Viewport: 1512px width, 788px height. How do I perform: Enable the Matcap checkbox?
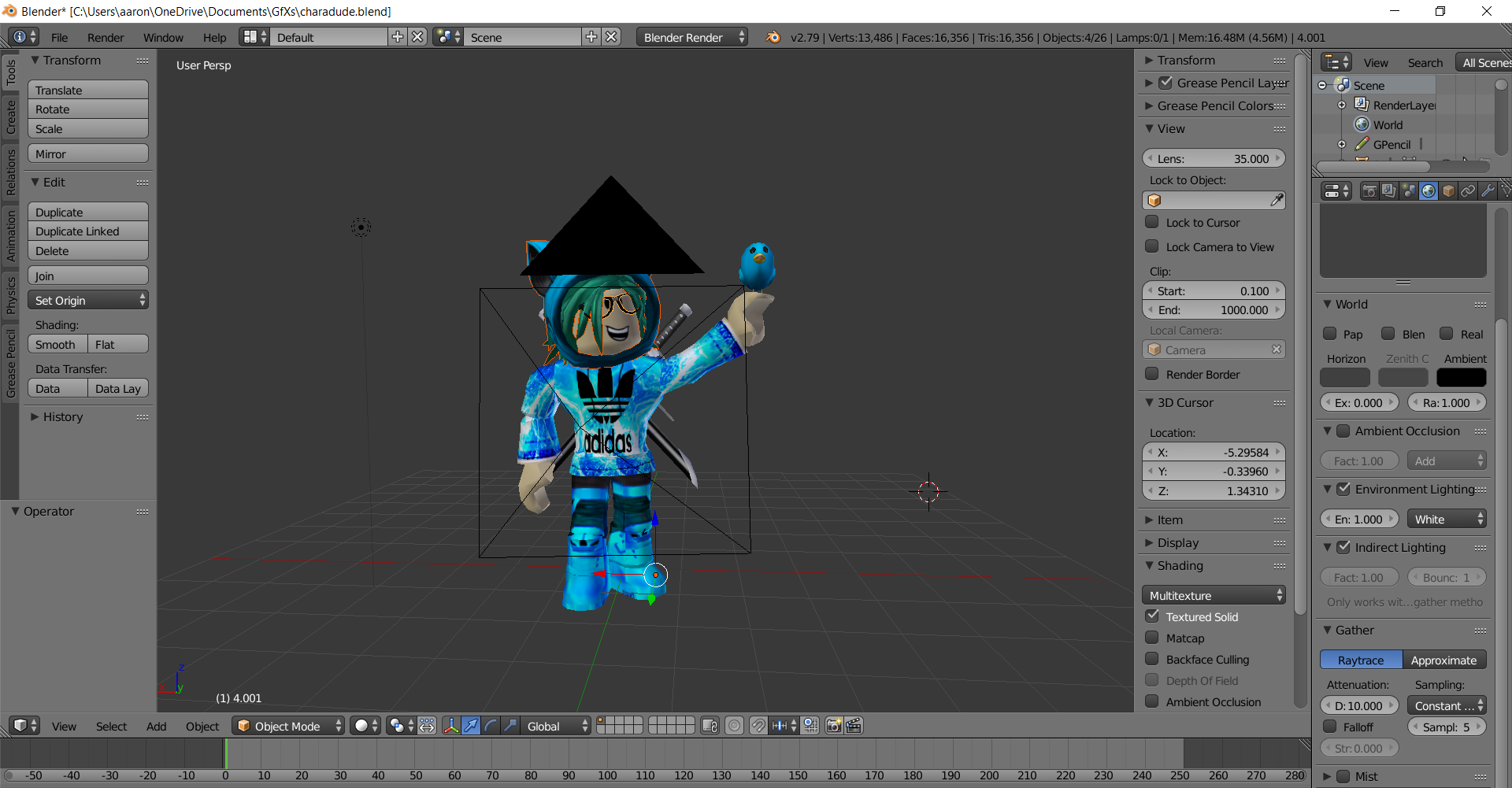1152,638
